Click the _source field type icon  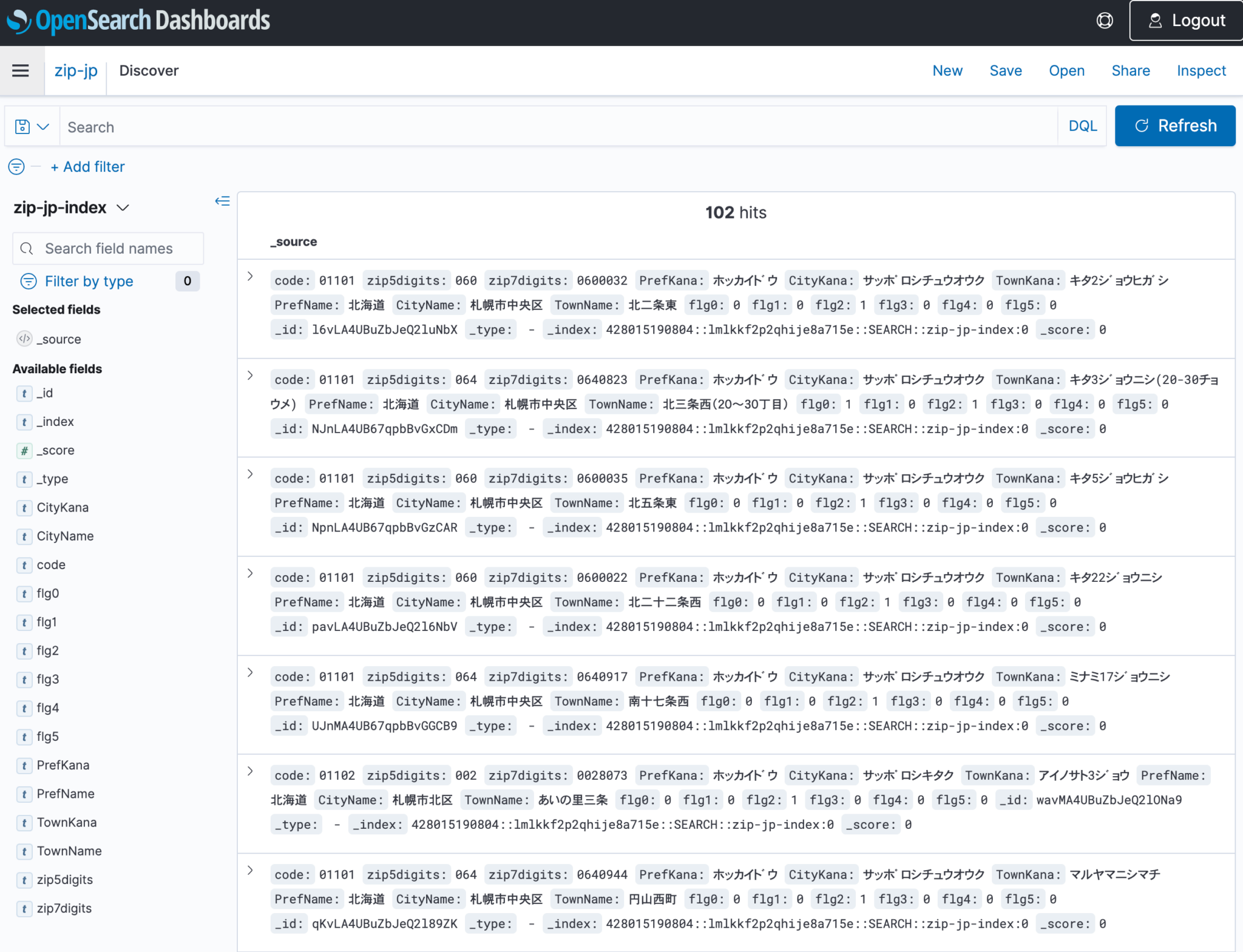click(24, 339)
